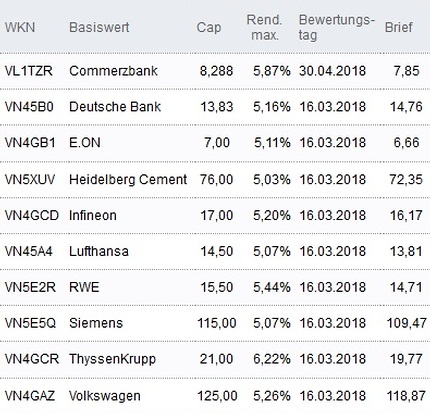
Task: Select the Cap column header
Action: (209, 28)
